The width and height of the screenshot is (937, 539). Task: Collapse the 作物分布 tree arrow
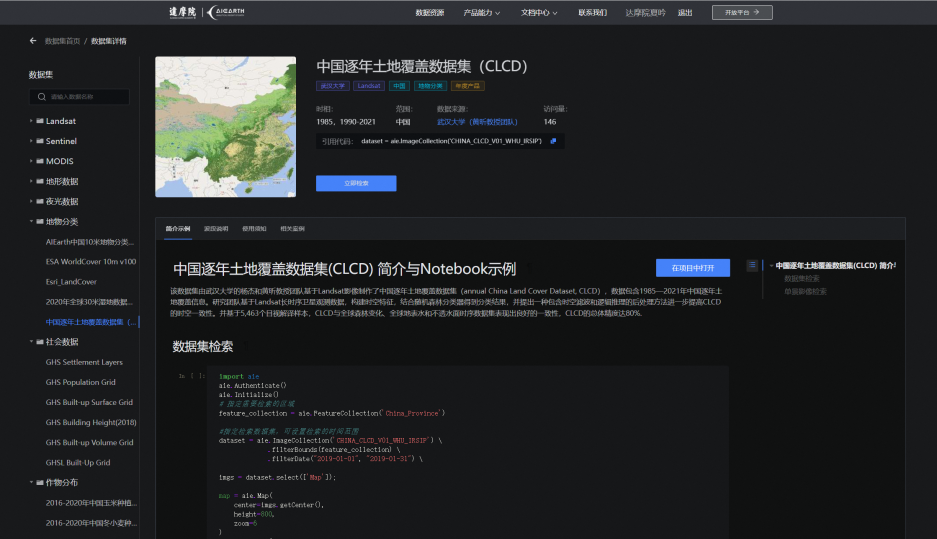click(31, 482)
